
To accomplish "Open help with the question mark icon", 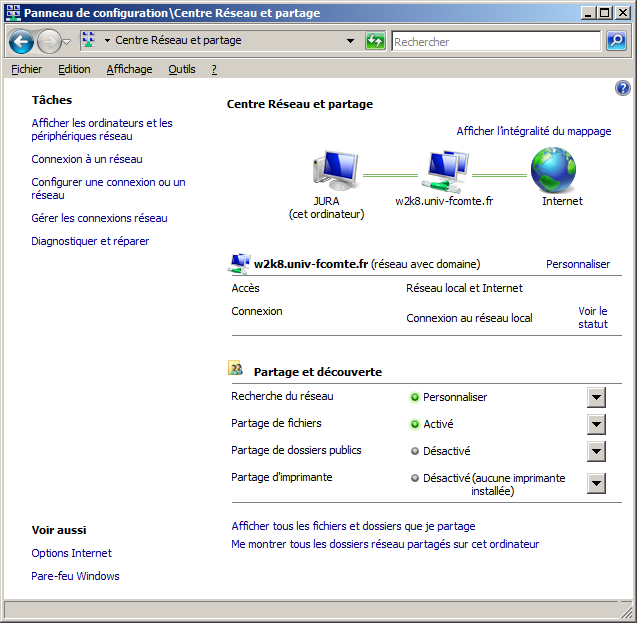I will click(x=622, y=89).
